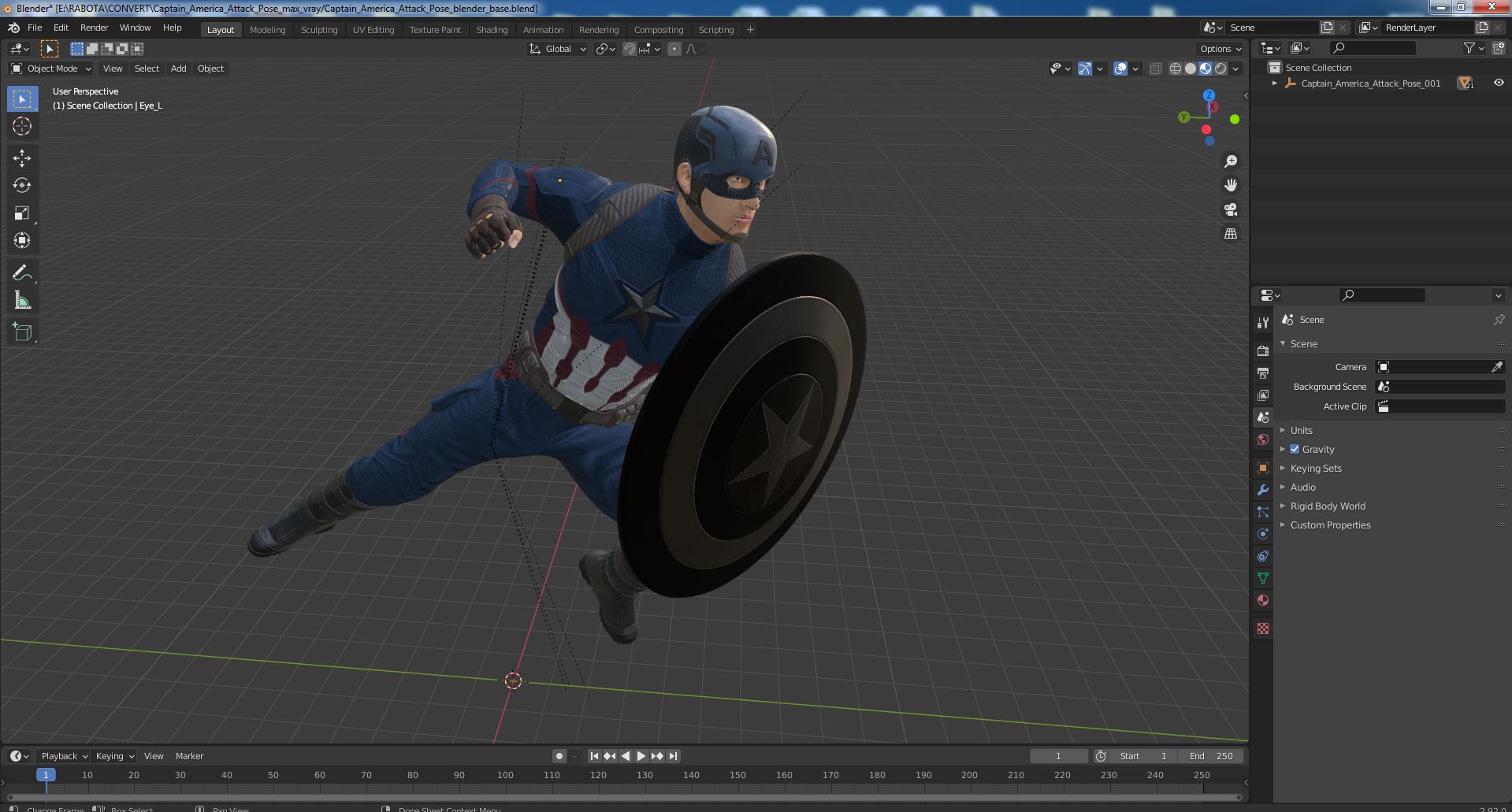1512x812 pixels.
Task: Switch to the Modeling workspace tab
Action: point(267,30)
